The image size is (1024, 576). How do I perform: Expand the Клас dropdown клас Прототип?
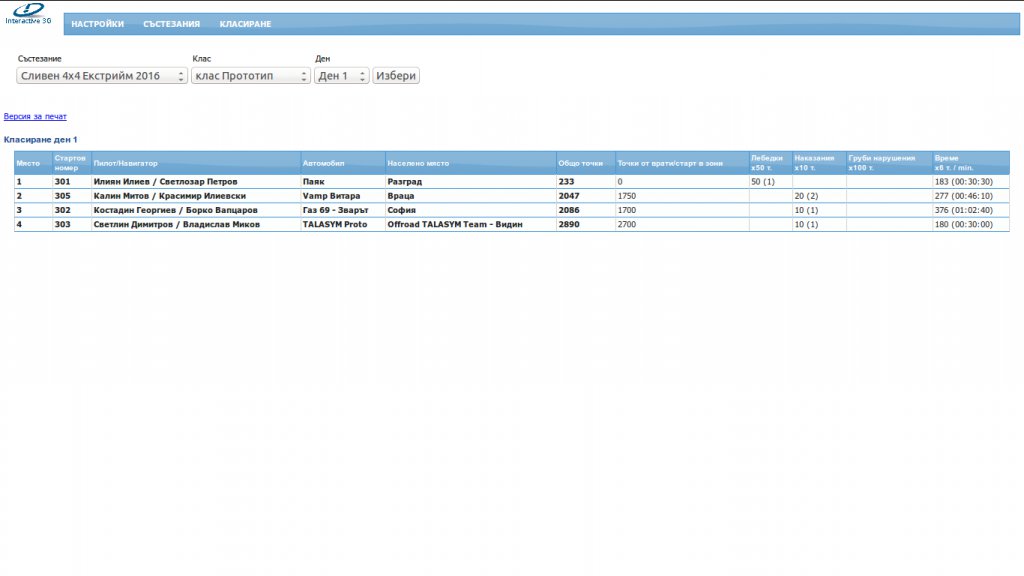251,76
